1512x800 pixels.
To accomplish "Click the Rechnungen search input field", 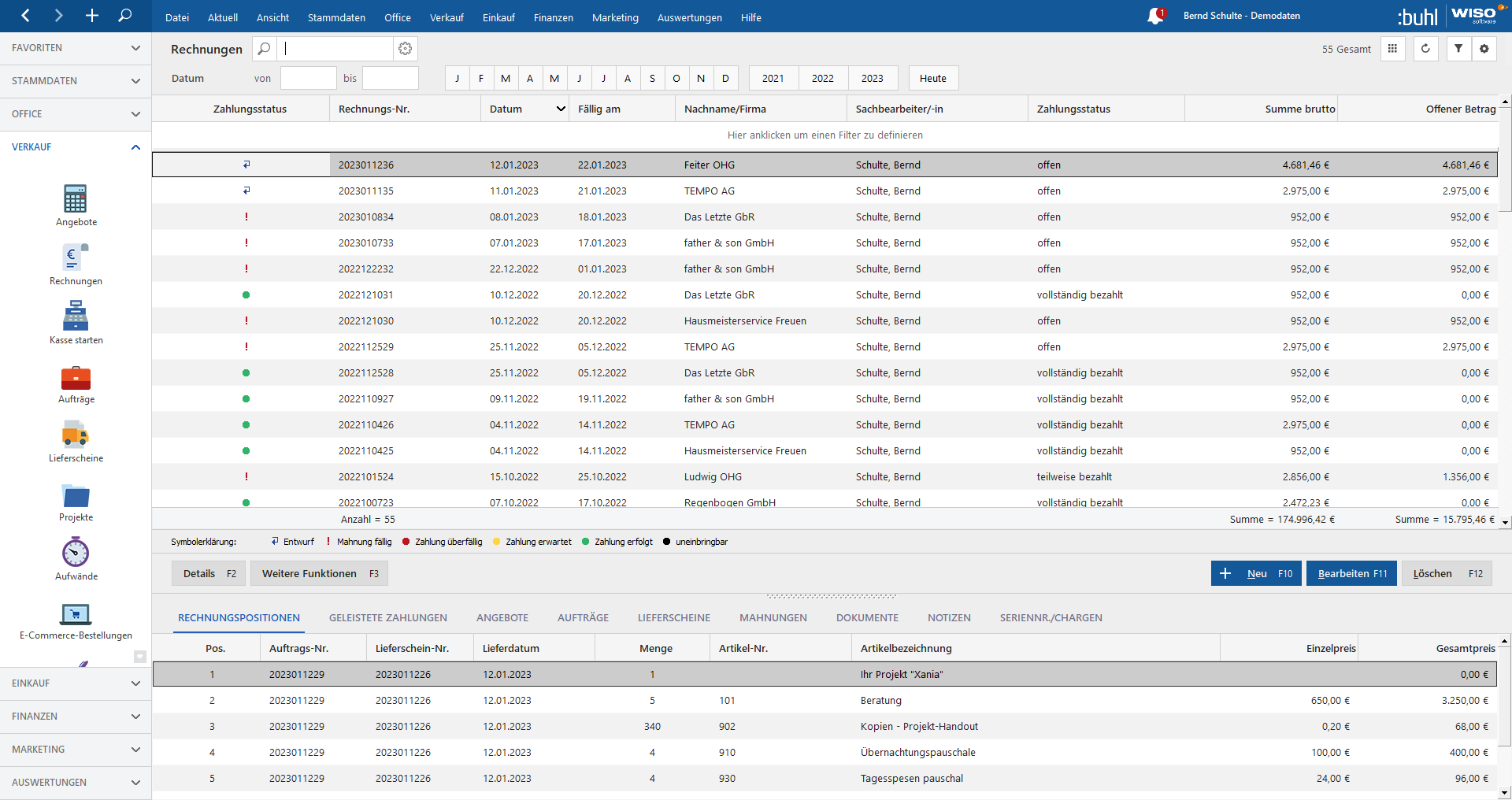I will click(337, 49).
